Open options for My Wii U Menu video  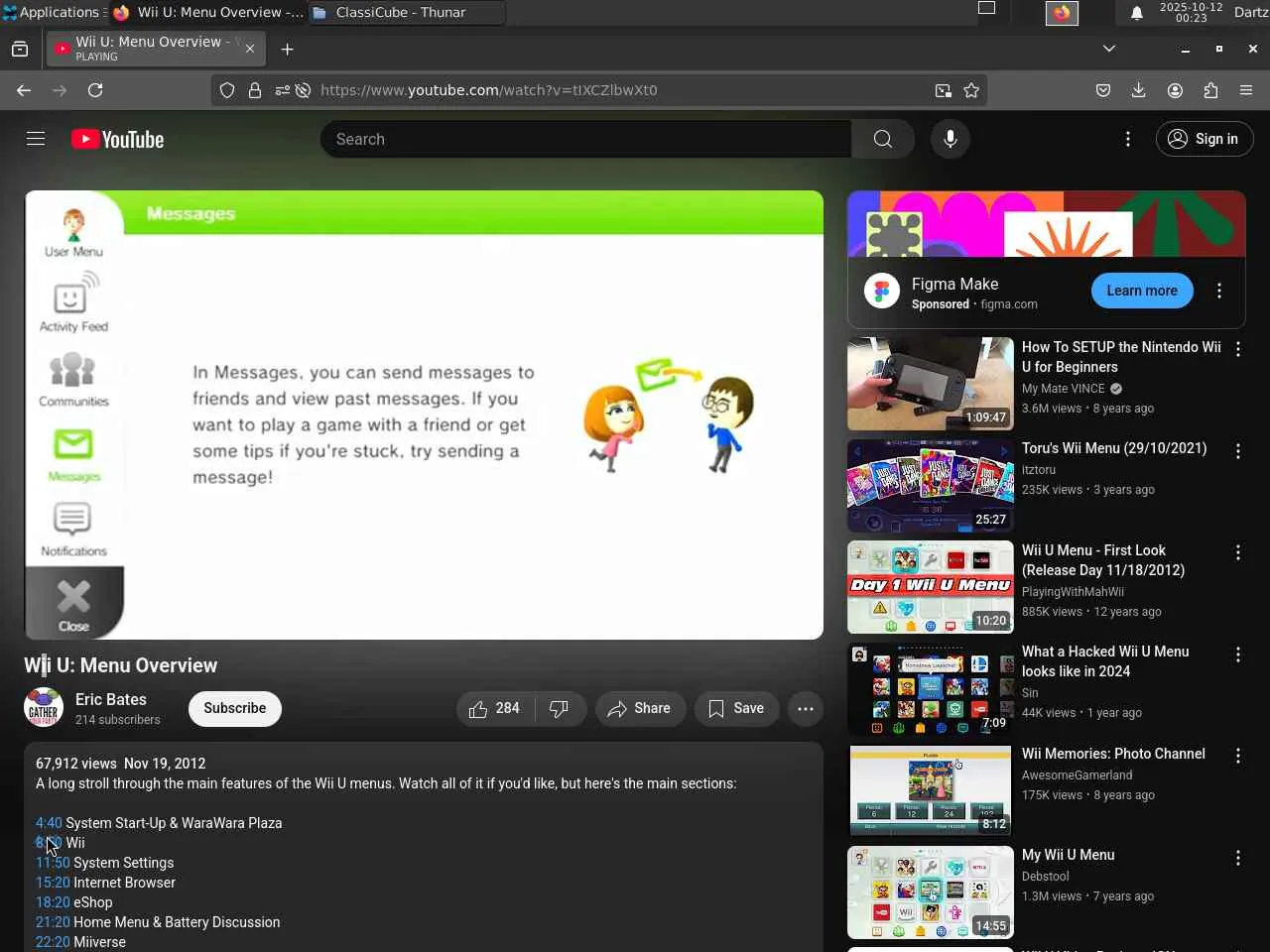pyautogui.click(x=1238, y=858)
